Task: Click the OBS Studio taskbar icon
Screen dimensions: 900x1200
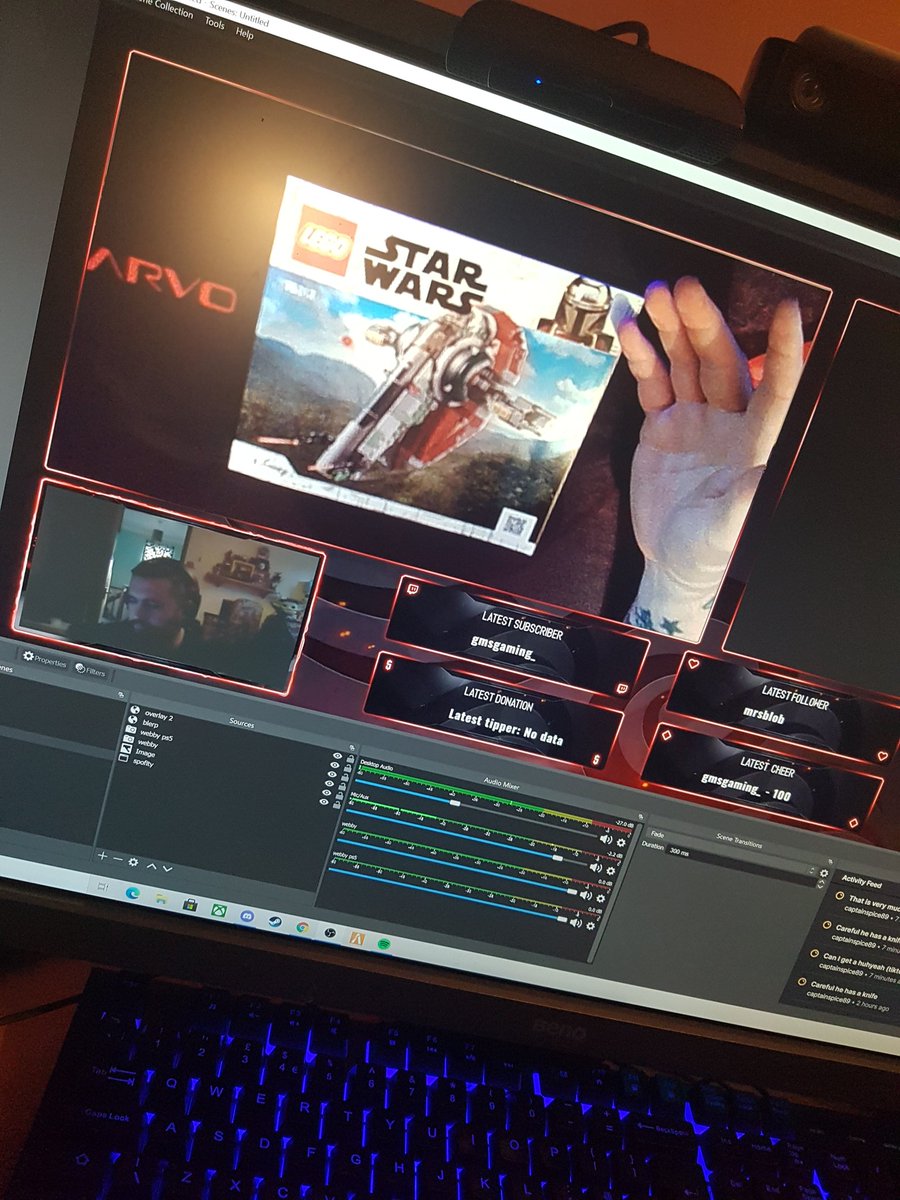Action: click(330, 932)
